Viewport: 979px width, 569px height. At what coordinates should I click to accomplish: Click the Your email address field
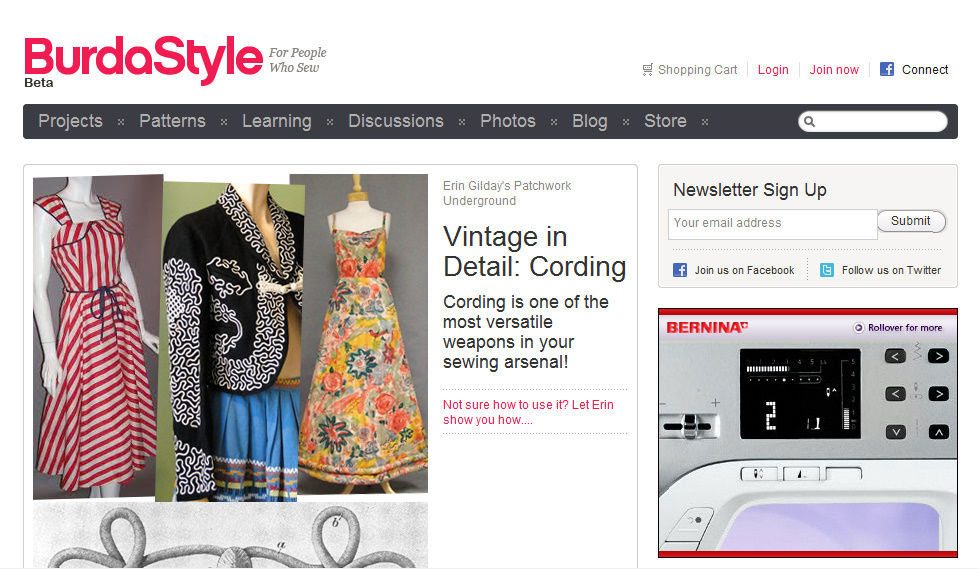tap(772, 224)
